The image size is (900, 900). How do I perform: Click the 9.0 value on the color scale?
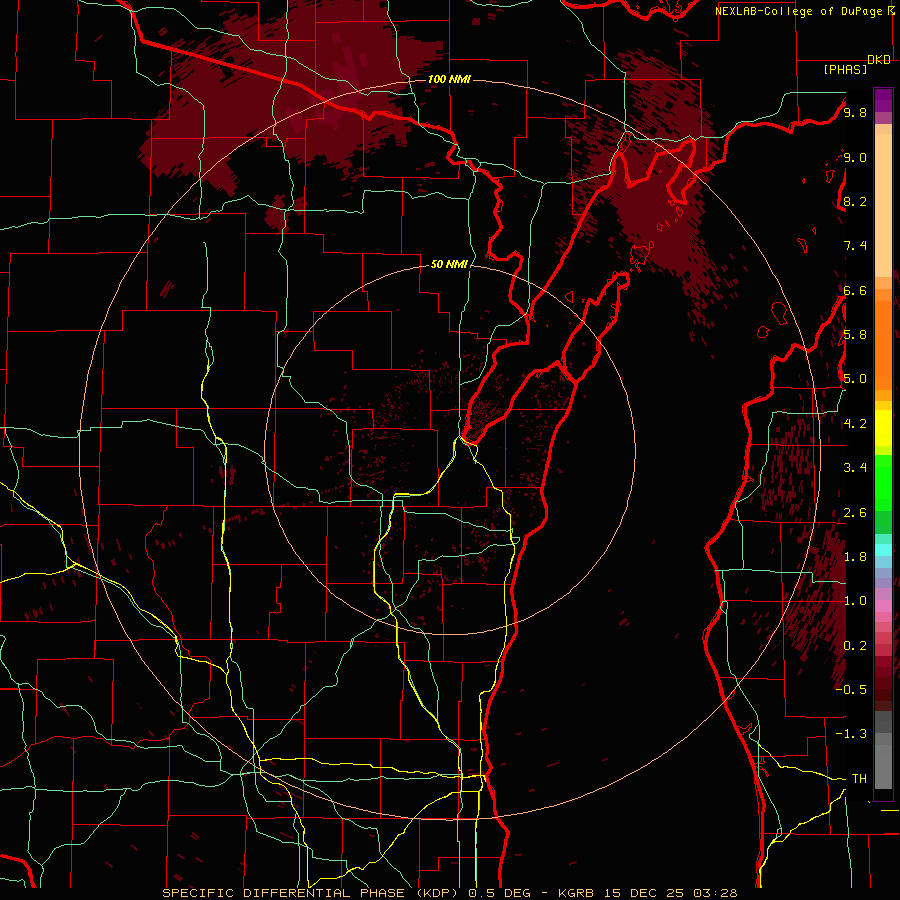(x=855, y=157)
